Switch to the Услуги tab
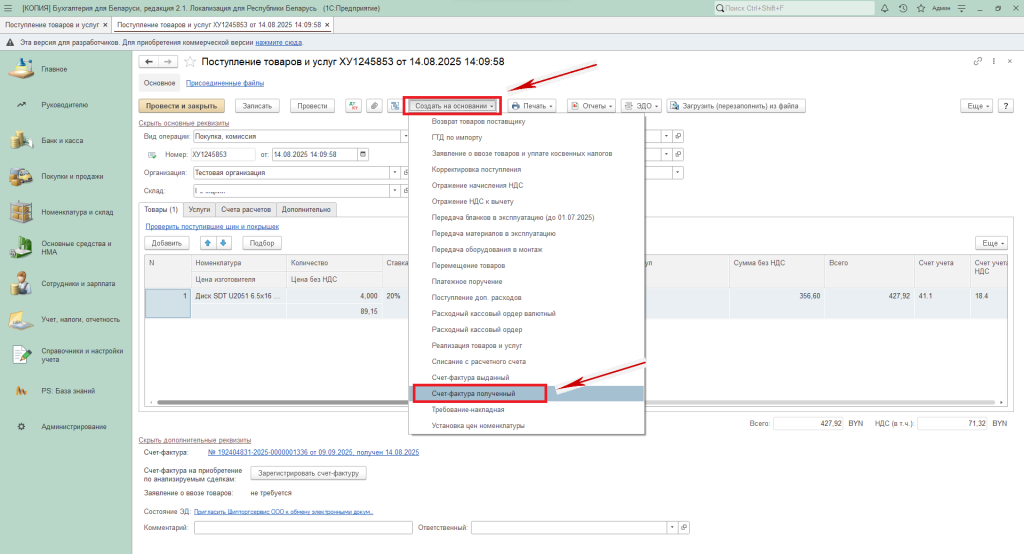This screenshot has width=1024, height=554. point(199,210)
